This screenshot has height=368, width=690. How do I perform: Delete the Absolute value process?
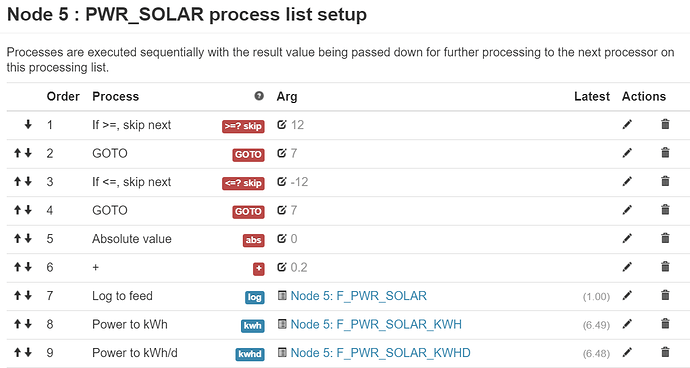pos(665,238)
